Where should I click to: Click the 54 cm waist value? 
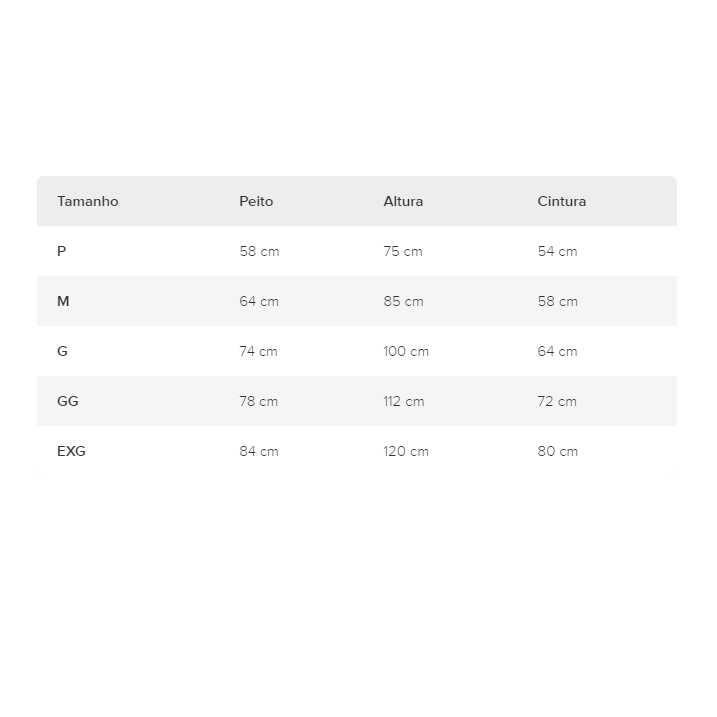[557, 251]
